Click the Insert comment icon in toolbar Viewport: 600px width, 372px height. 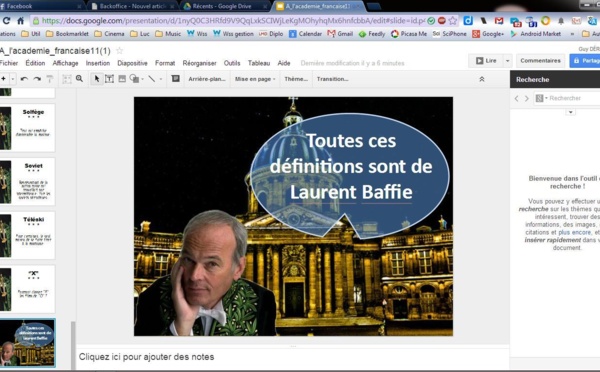(176, 78)
